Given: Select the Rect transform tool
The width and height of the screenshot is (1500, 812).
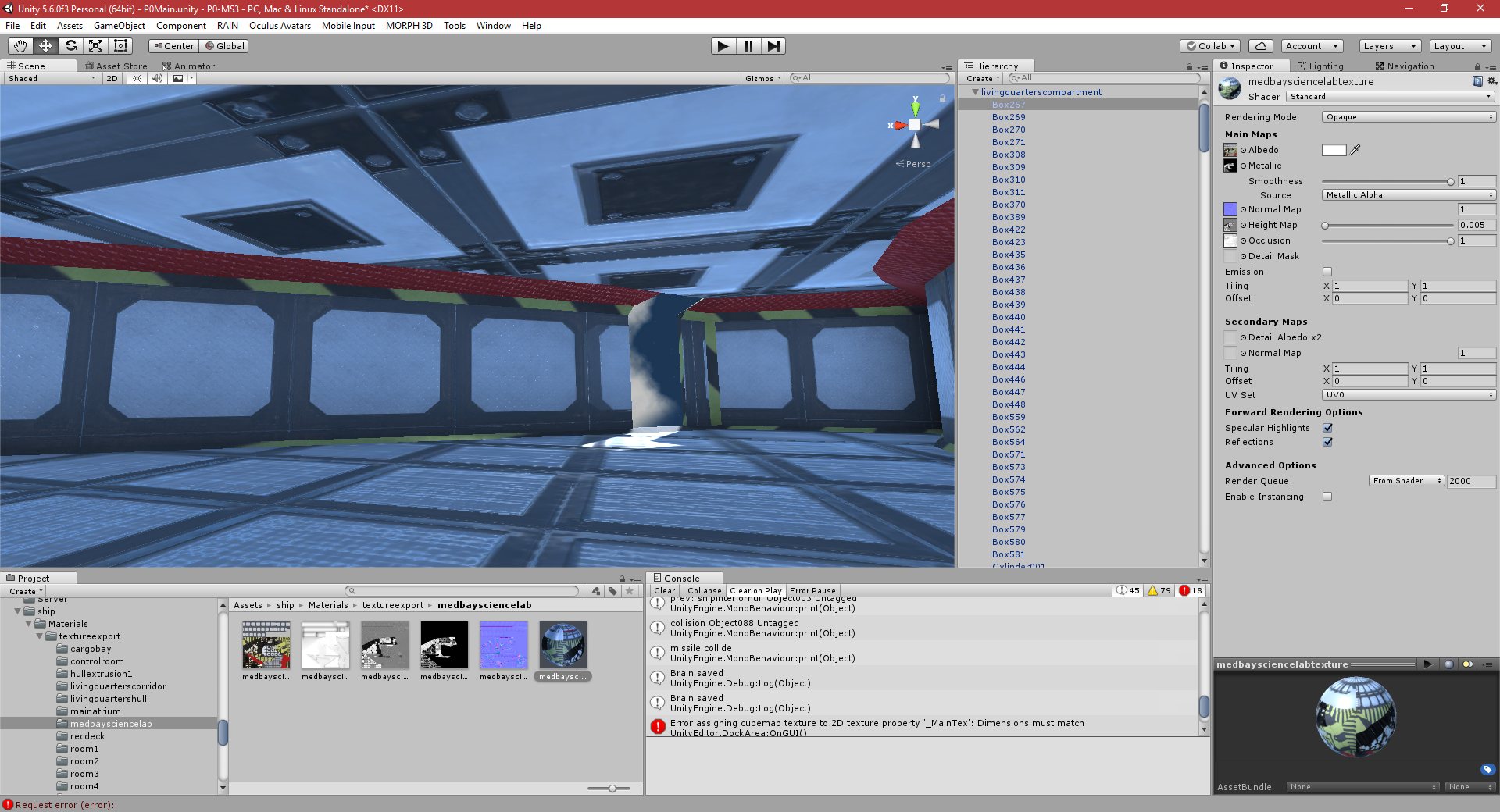Looking at the screenshot, I should (x=120, y=46).
